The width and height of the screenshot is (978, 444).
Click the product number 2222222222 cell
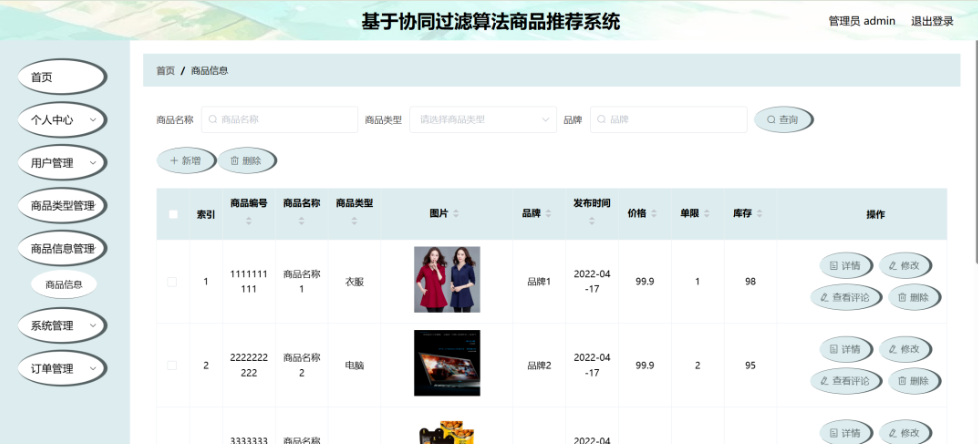pos(249,365)
